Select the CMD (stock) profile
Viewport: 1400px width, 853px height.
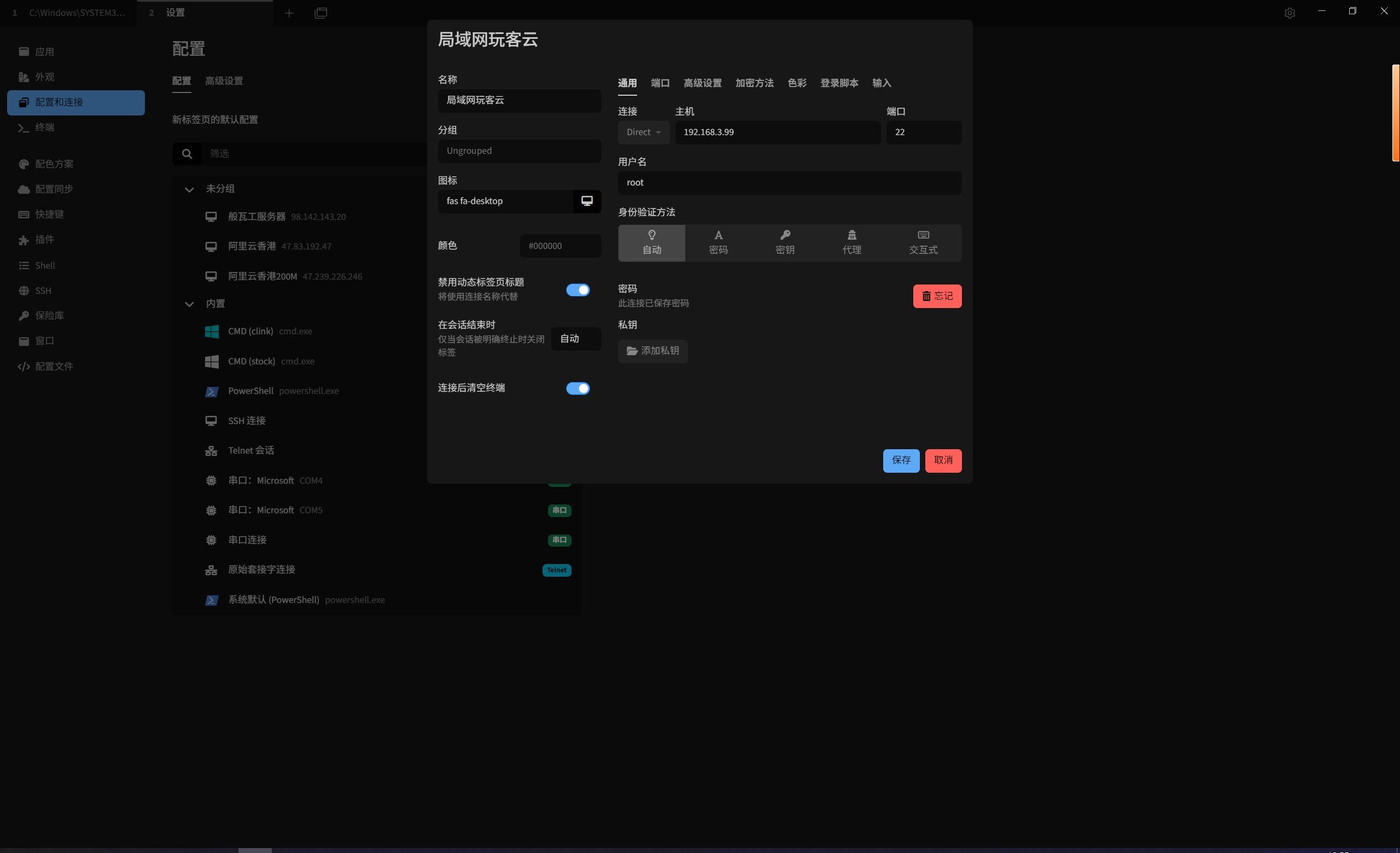tap(377, 362)
